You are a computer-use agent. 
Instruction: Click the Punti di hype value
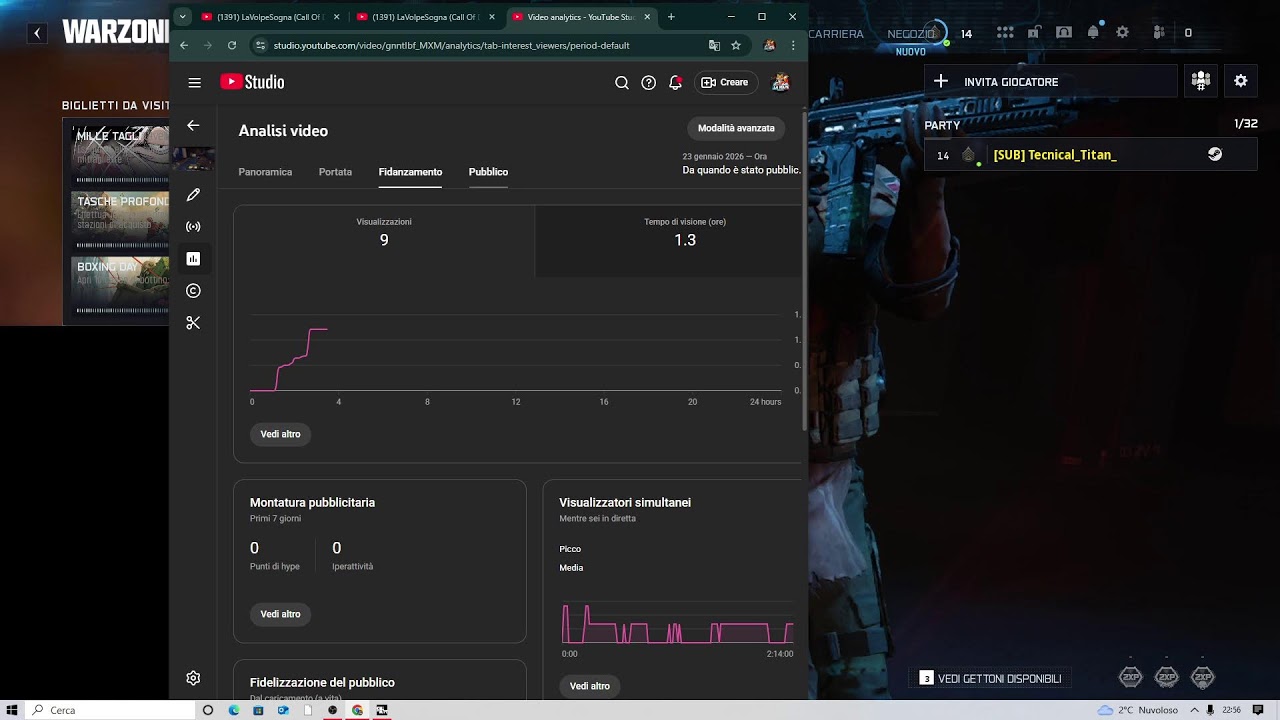click(x=254, y=548)
